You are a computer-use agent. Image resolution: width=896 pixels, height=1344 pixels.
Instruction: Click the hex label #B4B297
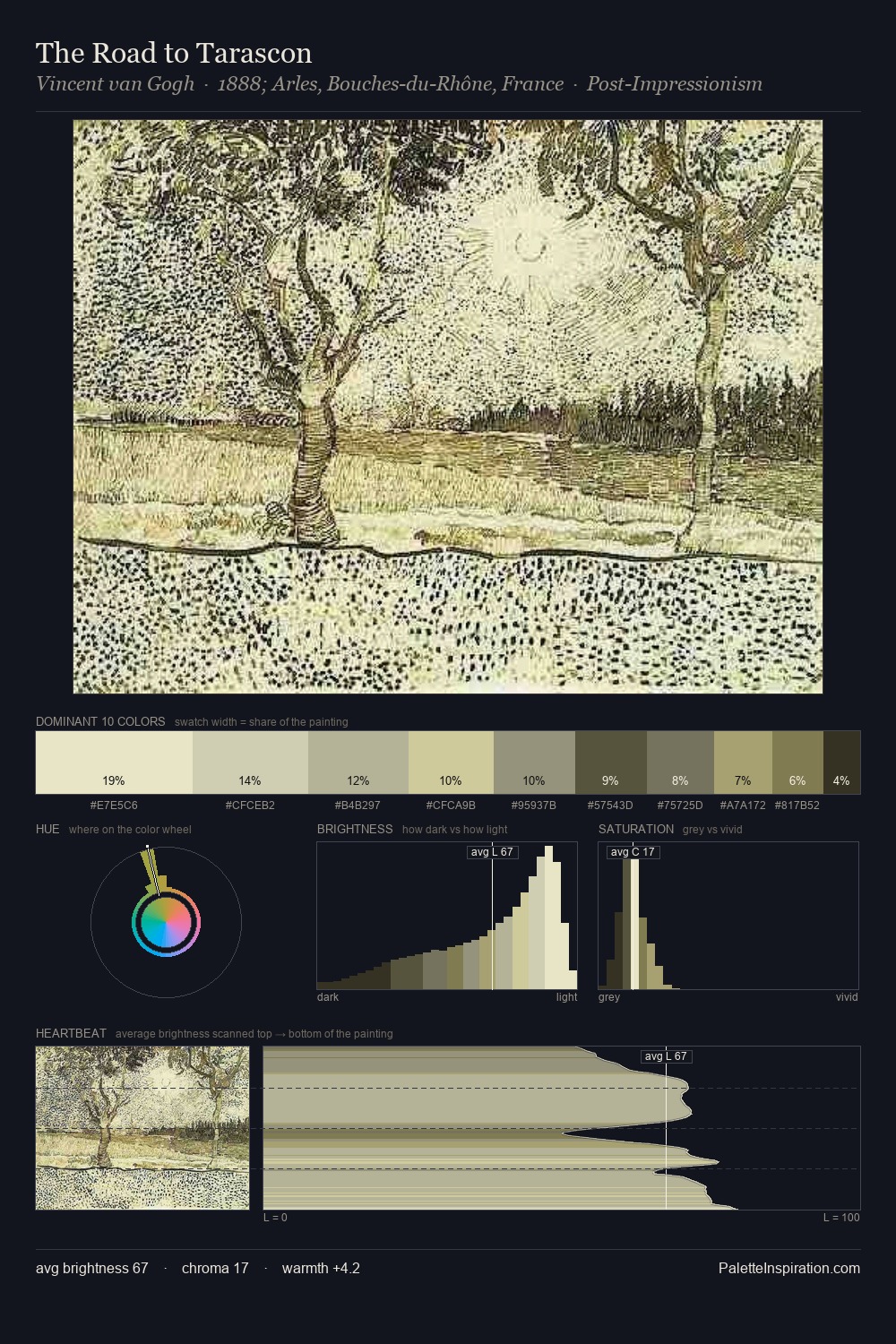[358, 806]
